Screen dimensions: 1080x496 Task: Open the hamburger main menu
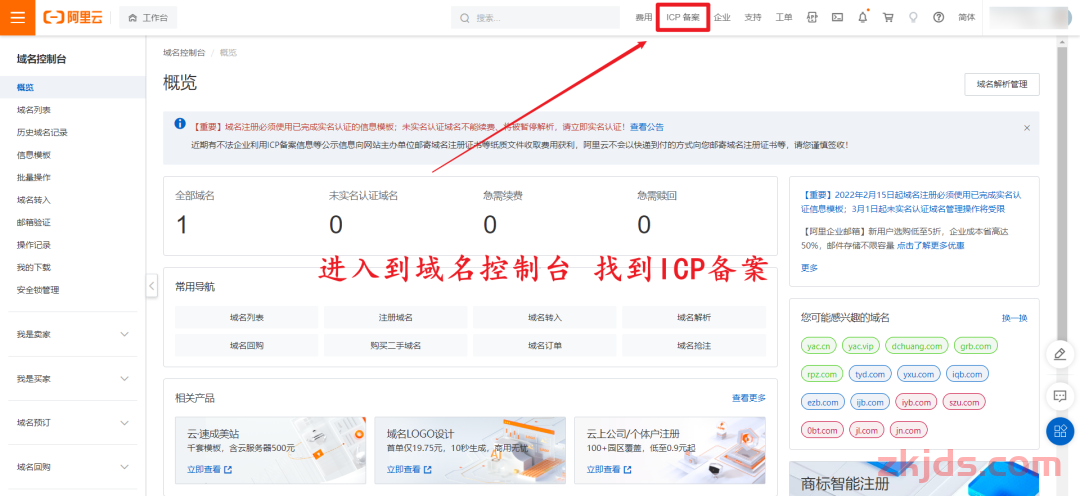[x=17, y=17]
